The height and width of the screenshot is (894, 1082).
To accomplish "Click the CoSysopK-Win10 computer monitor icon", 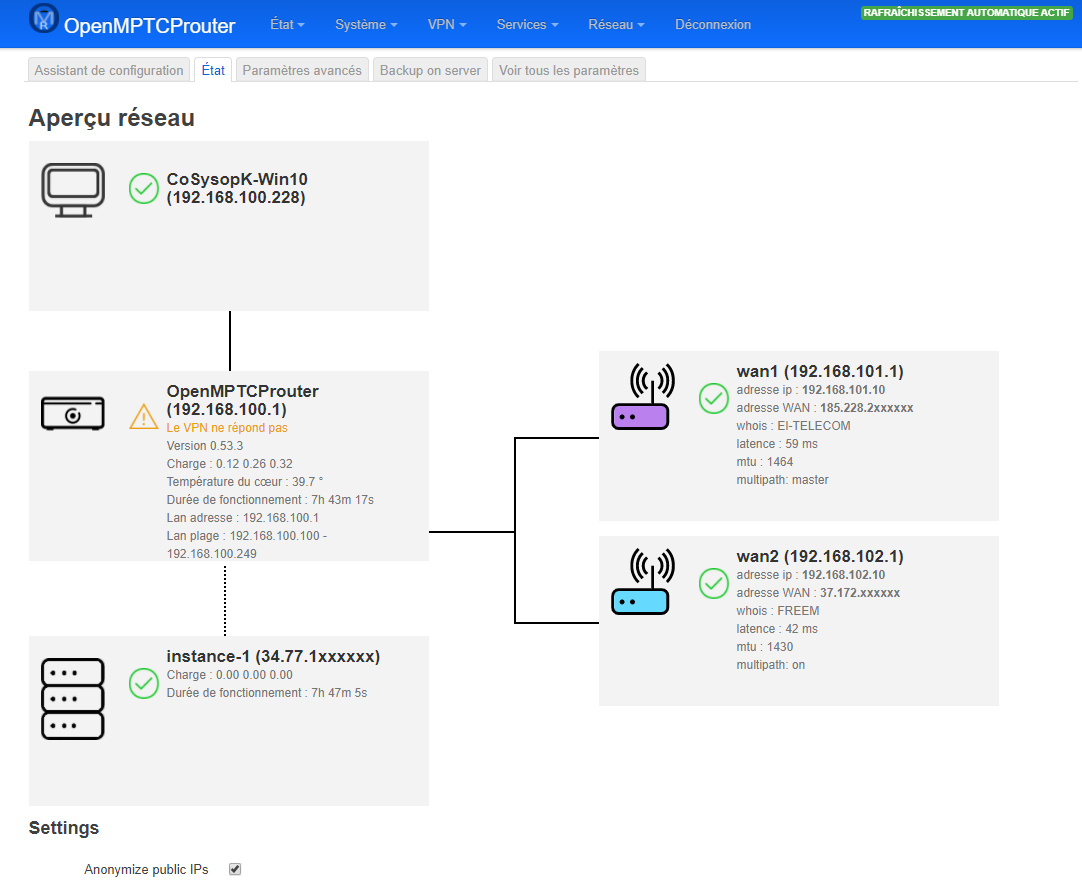I will click(x=73, y=190).
